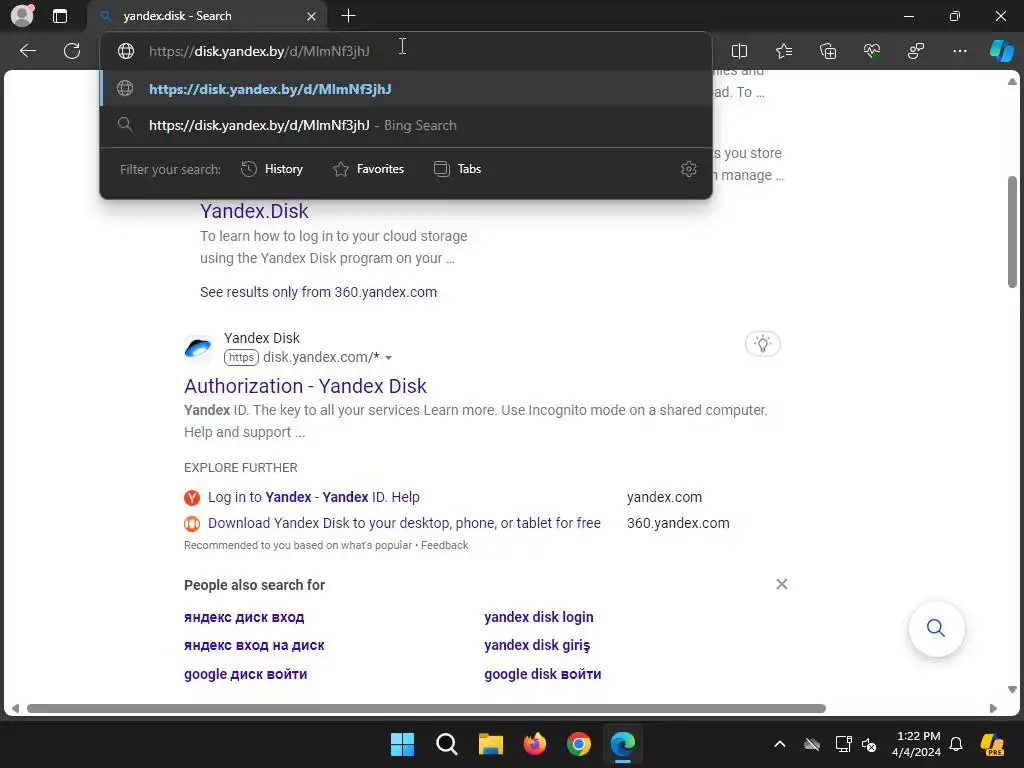
Task: Click the scroll down arrow
Action: pos(1012,690)
